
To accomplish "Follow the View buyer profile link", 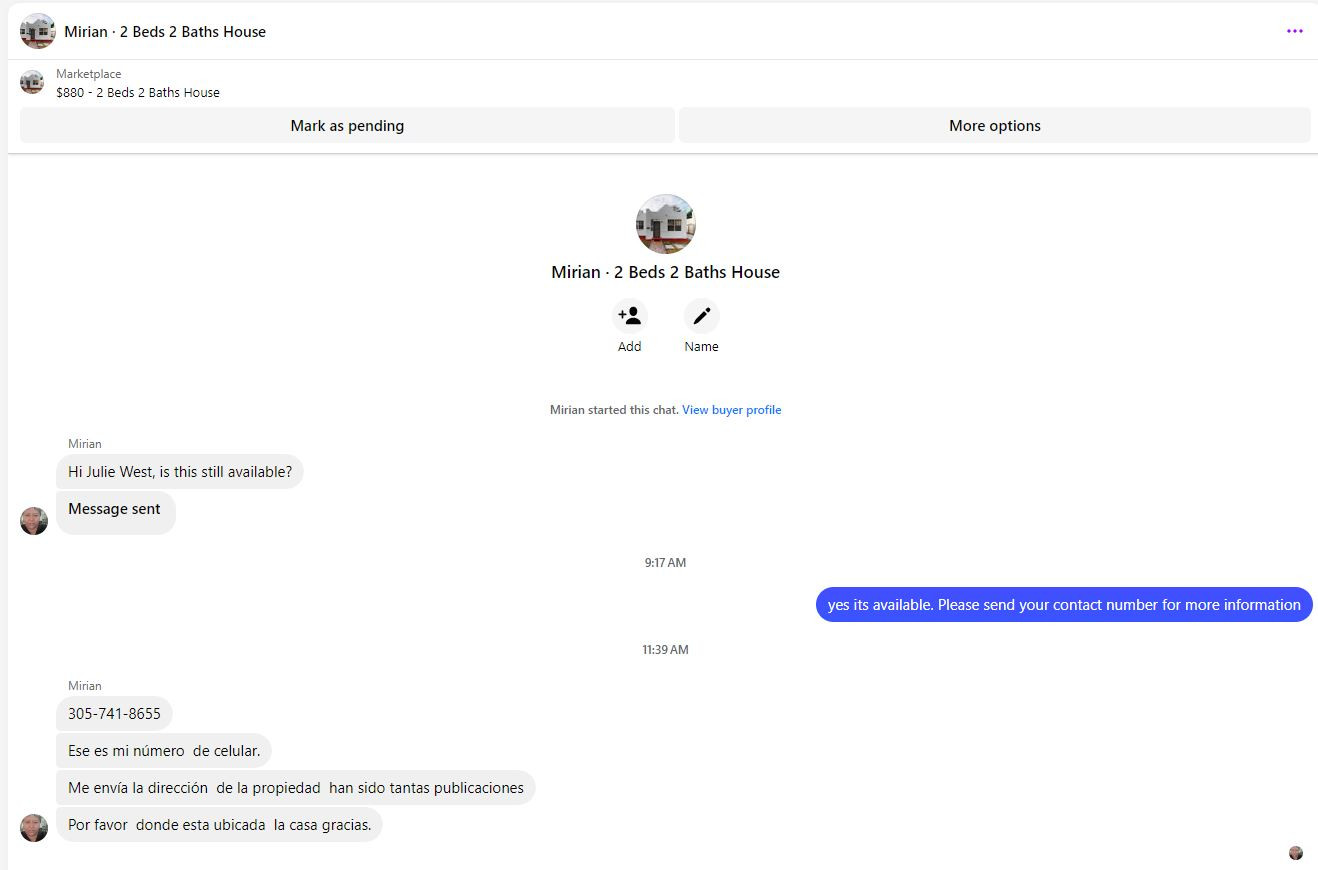I will click(732, 410).
